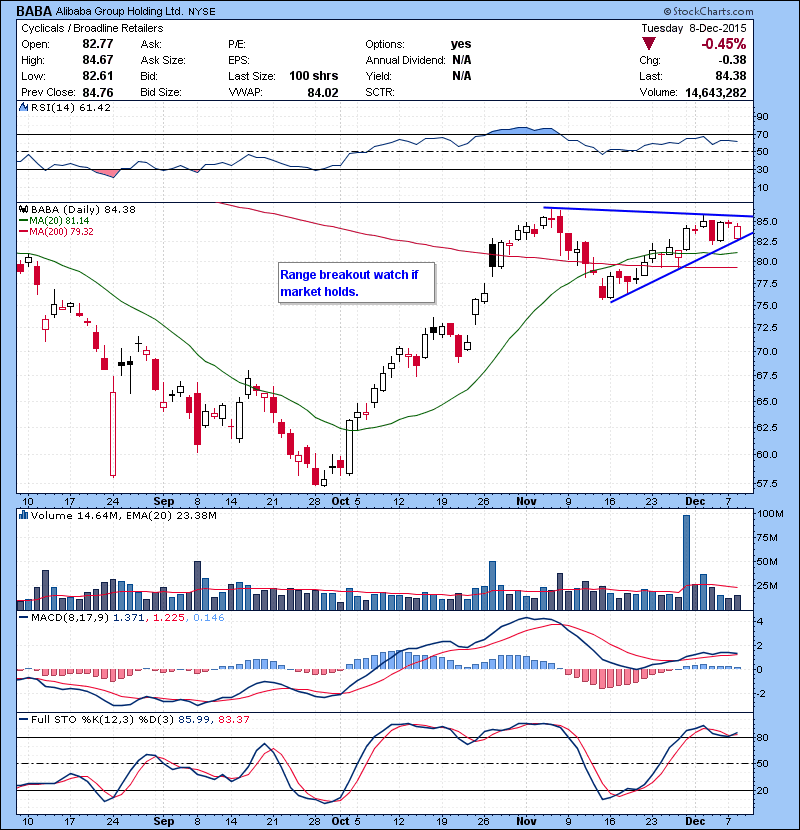Click the Ask Size: label
The height and width of the screenshot is (830, 800).
pos(163,60)
